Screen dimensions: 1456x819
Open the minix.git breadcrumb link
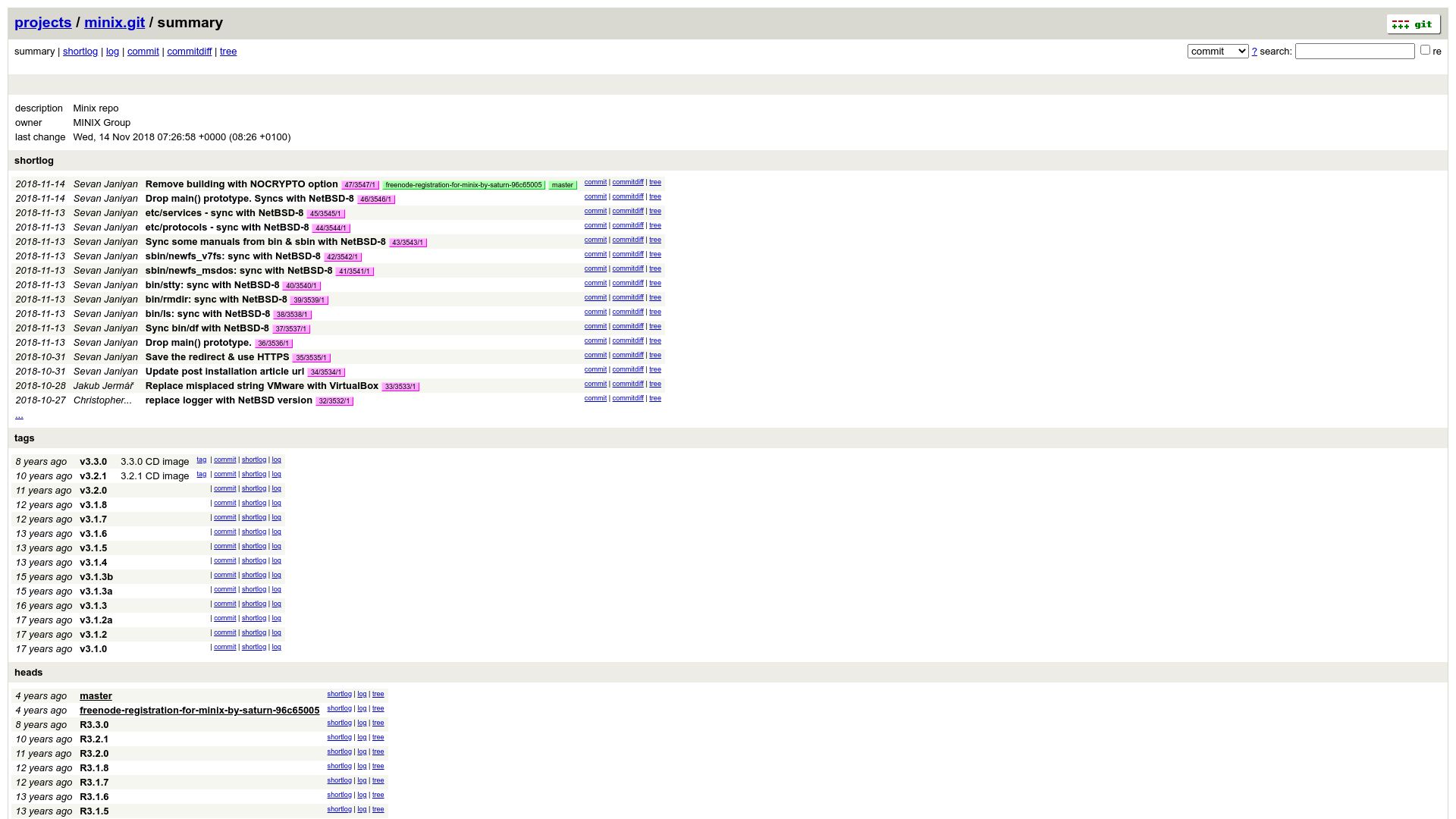[x=115, y=23]
